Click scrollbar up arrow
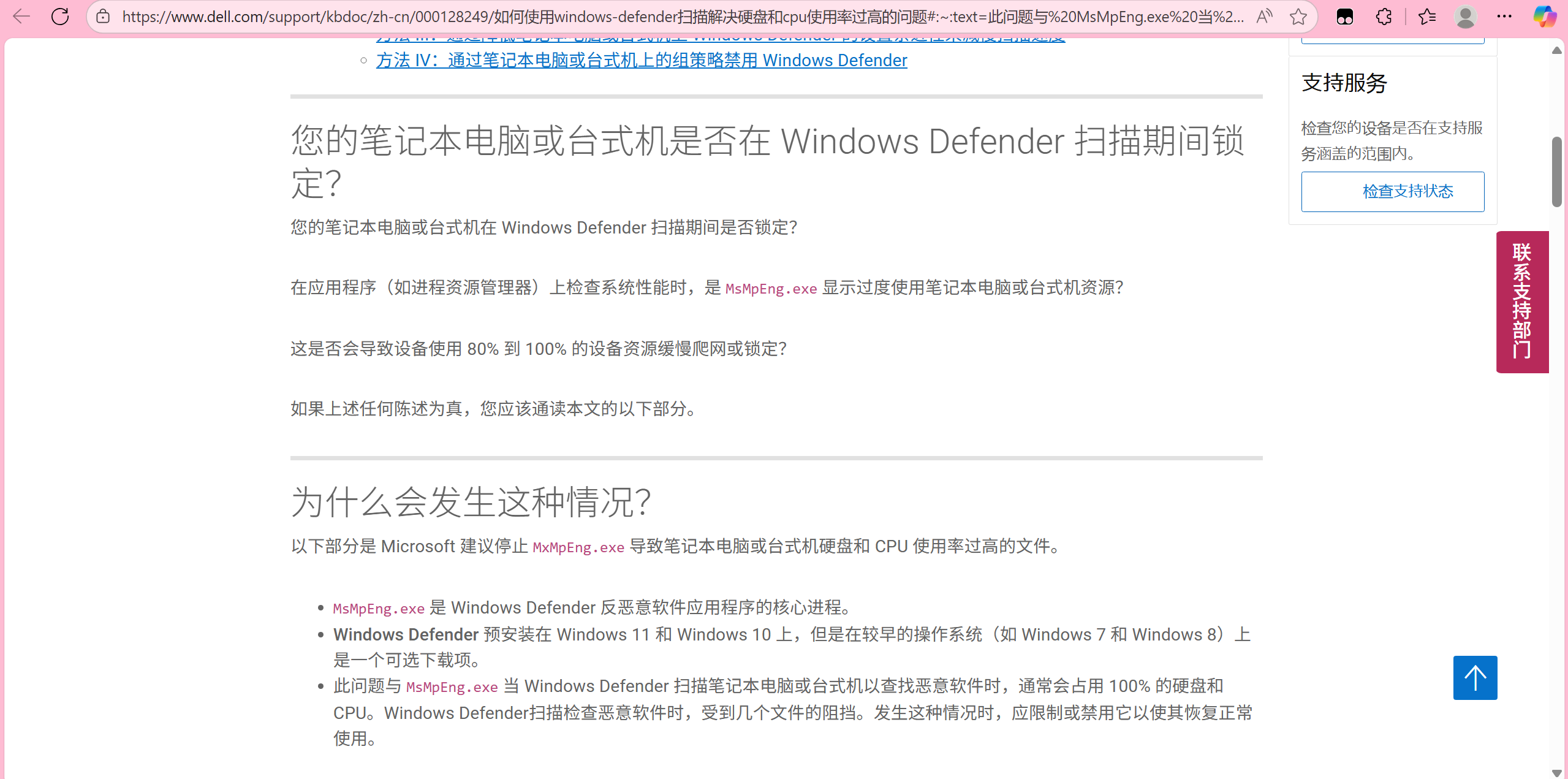Screen dimensions: 1568x779 pos(1556,50)
